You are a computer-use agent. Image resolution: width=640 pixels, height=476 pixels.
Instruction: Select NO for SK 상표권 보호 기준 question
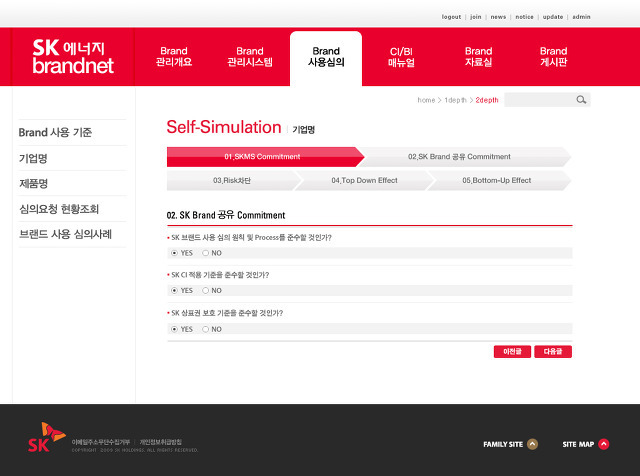click(205, 329)
